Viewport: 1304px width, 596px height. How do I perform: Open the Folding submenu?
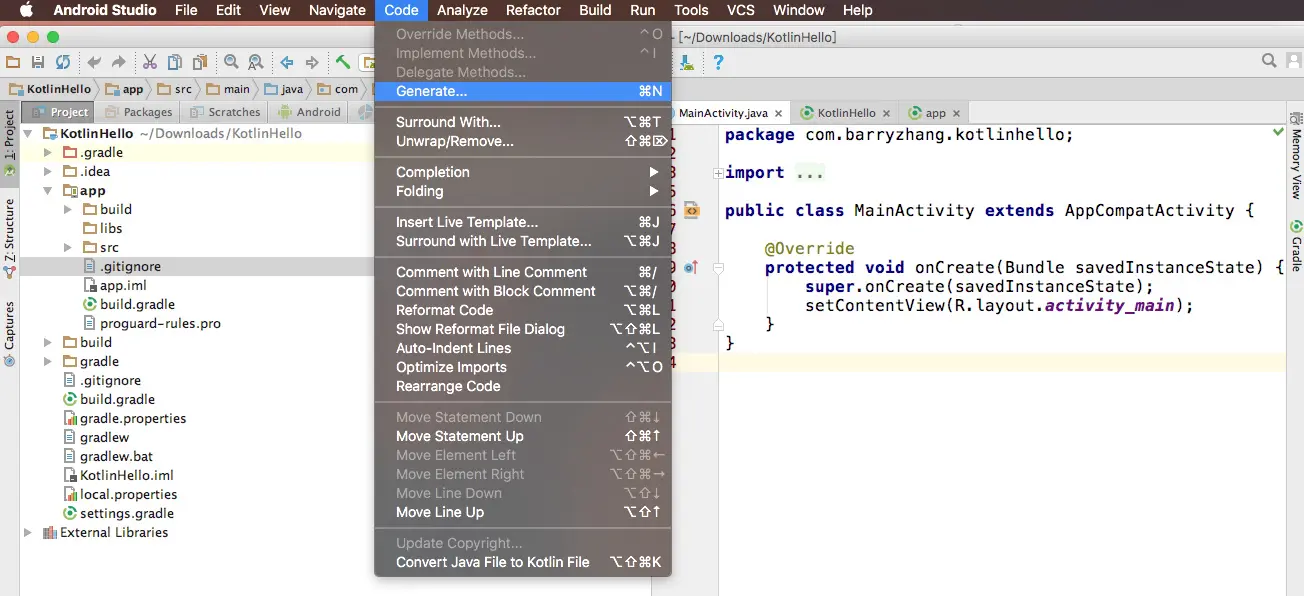[523, 191]
